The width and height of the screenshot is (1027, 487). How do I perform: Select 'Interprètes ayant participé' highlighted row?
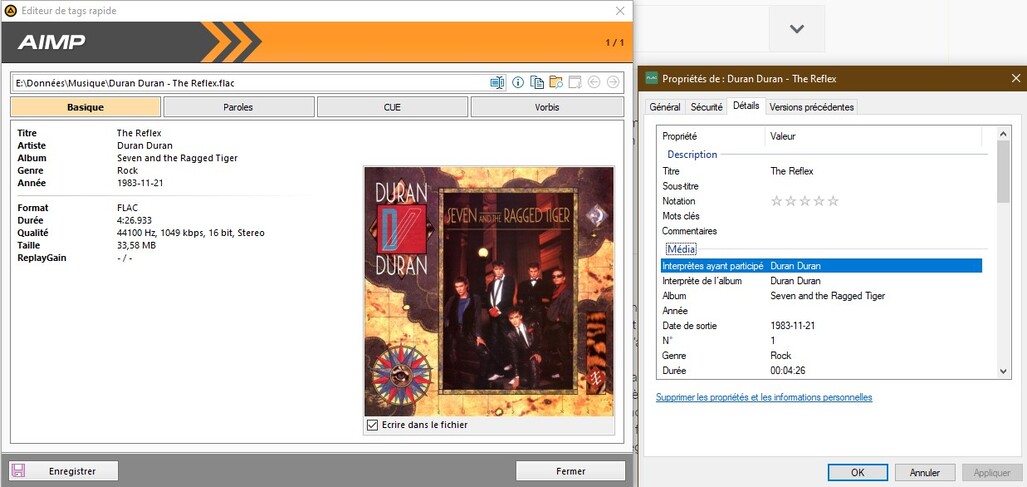coord(821,266)
